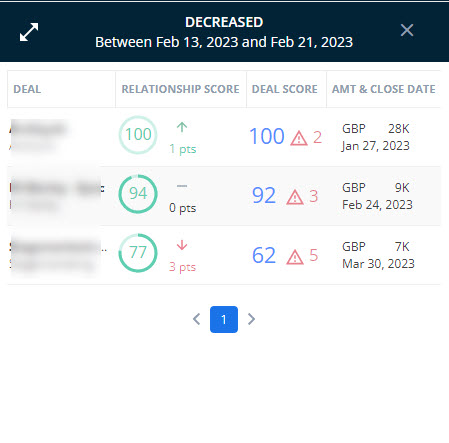Screen dimensions: 449x443
Task: Go to previous page with left chevron
Action: (197, 319)
